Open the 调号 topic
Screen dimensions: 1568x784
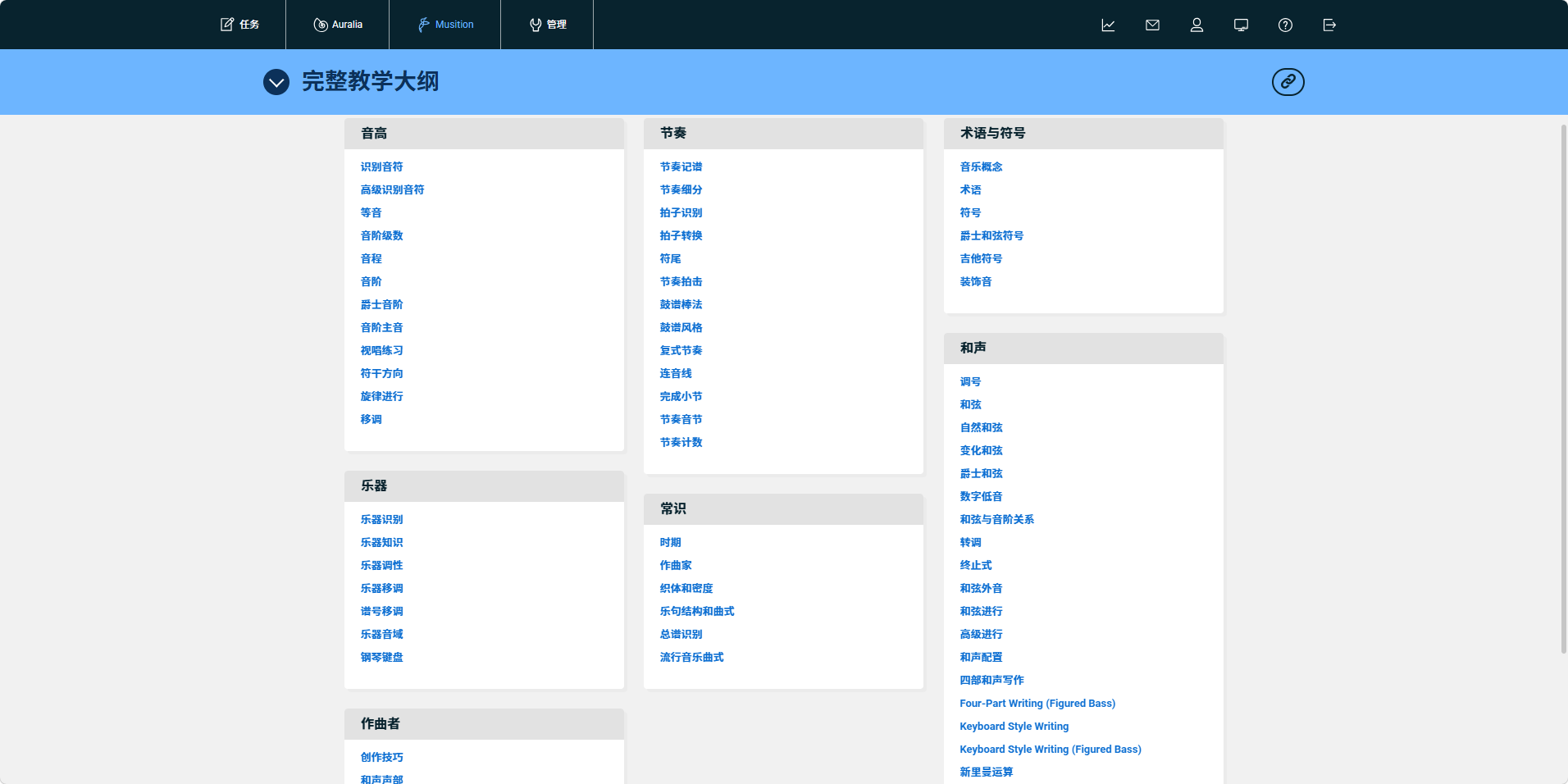pos(970,381)
